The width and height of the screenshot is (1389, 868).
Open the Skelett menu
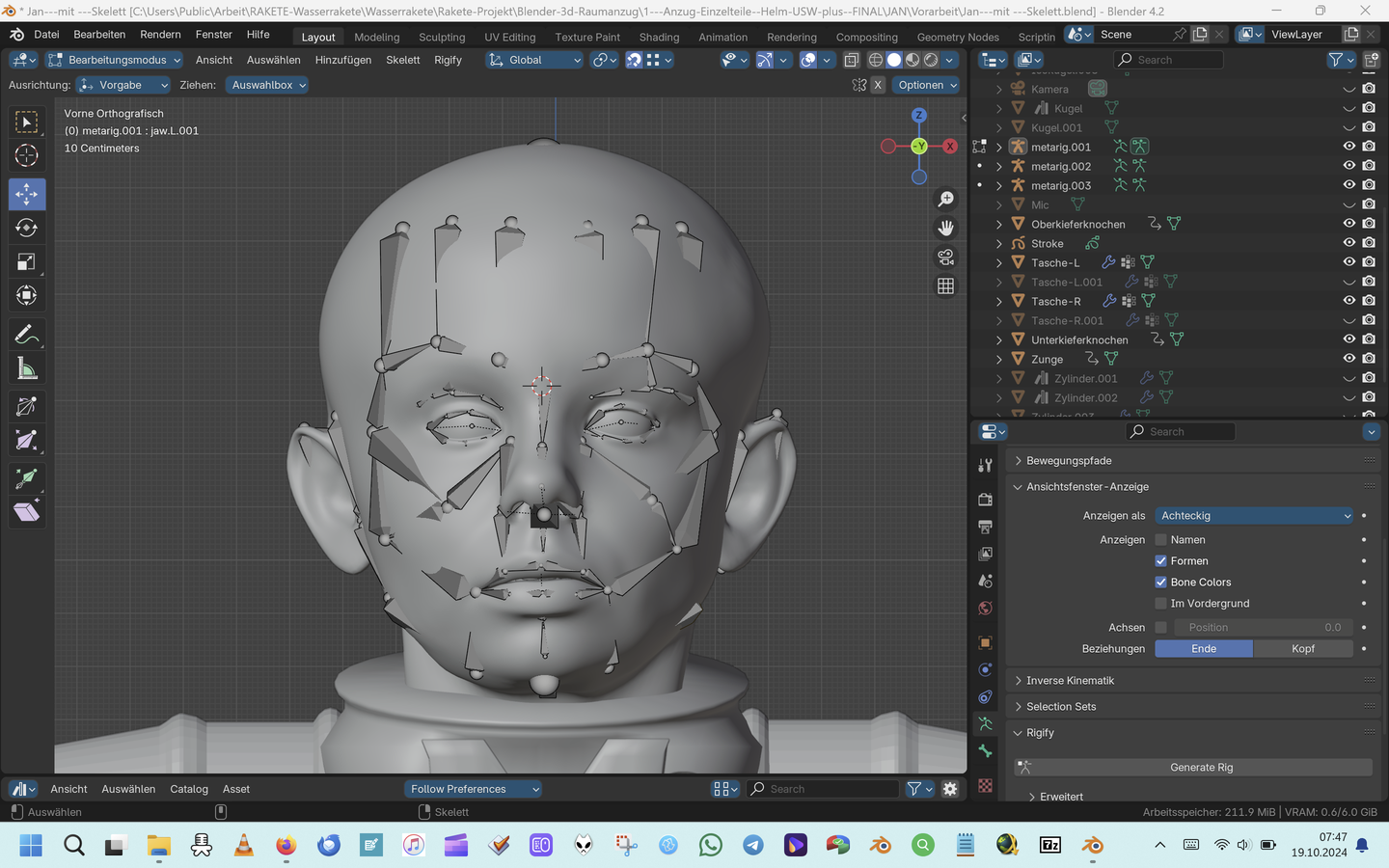[402, 60]
